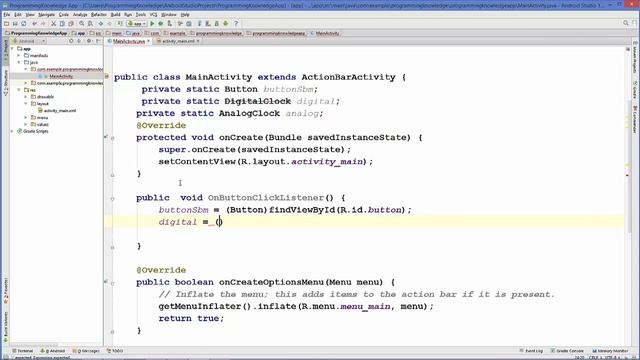Click the Redo toolbar arrow
The height and width of the screenshot is (360, 640).
(43, 24)
